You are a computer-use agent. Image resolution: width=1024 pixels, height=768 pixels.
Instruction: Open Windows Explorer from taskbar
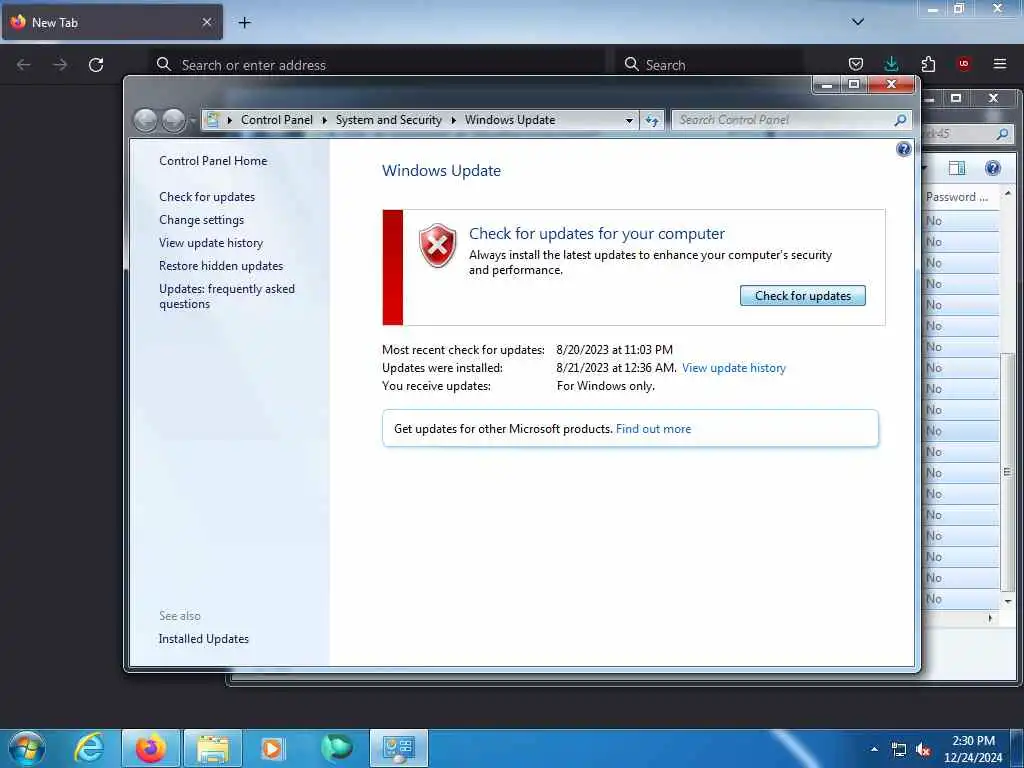pos(213,748)
